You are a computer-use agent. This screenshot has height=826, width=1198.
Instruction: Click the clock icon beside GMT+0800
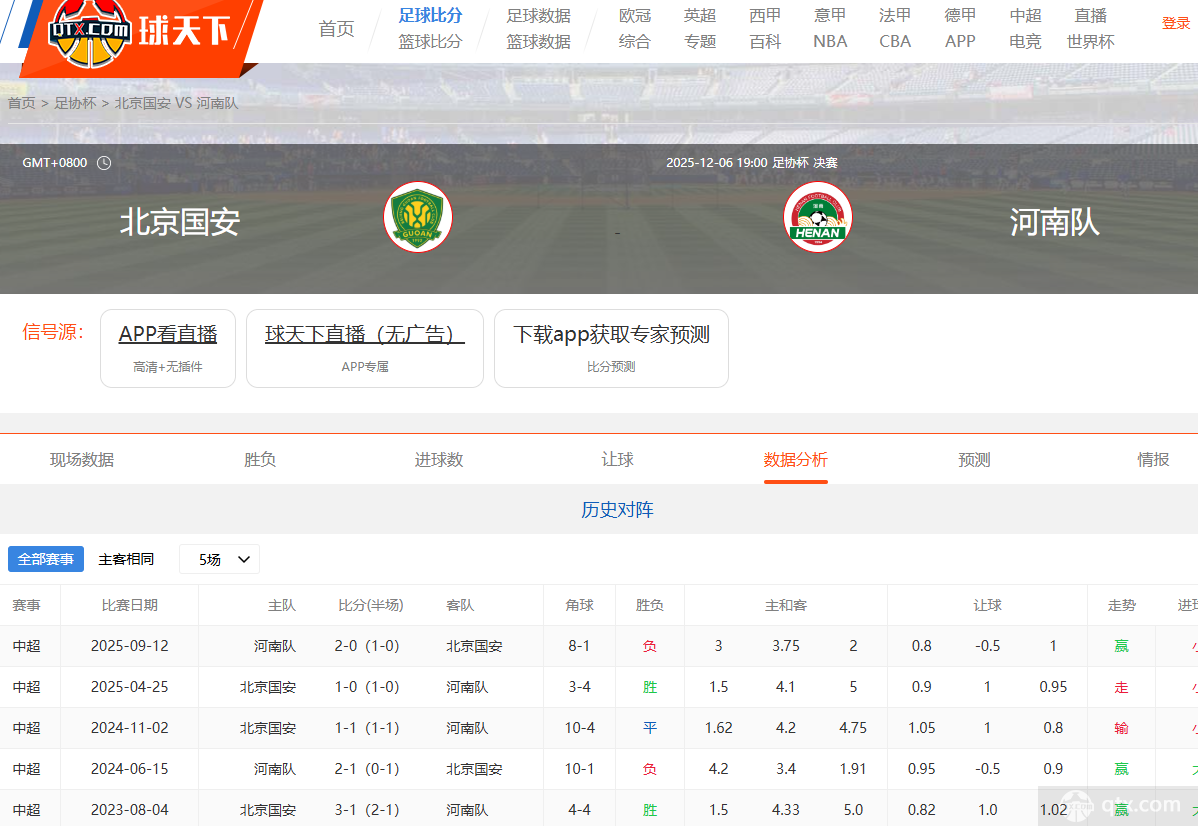[104, 161]
